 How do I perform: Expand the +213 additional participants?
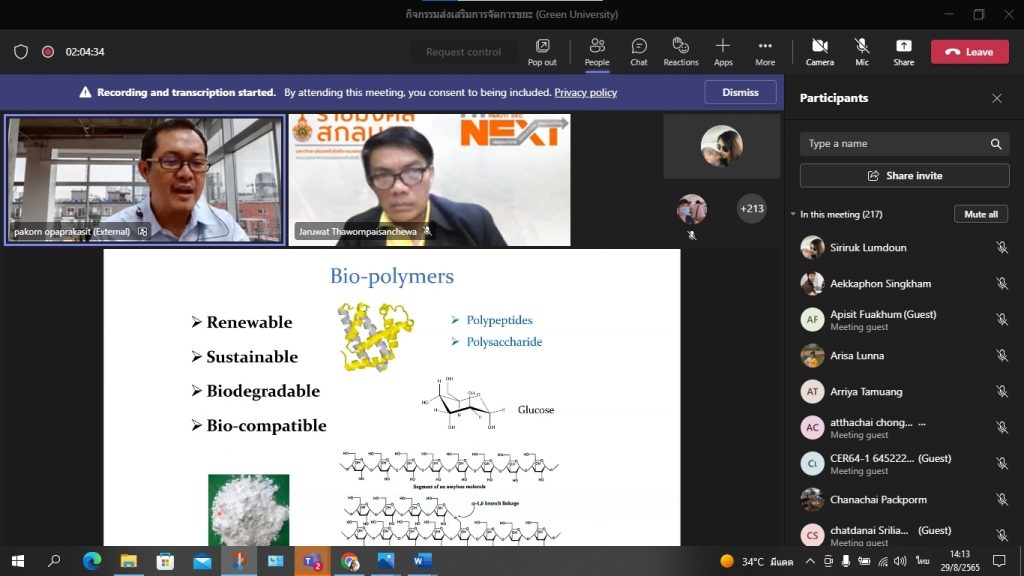[751, 209]
